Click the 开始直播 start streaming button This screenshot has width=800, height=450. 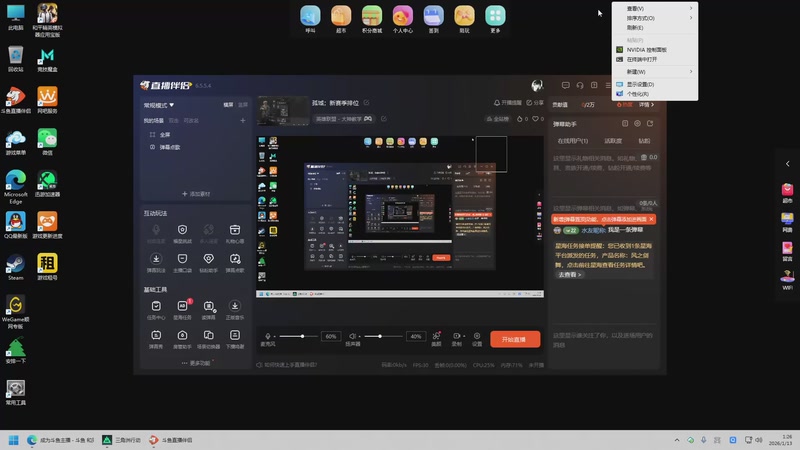[515, 339]
